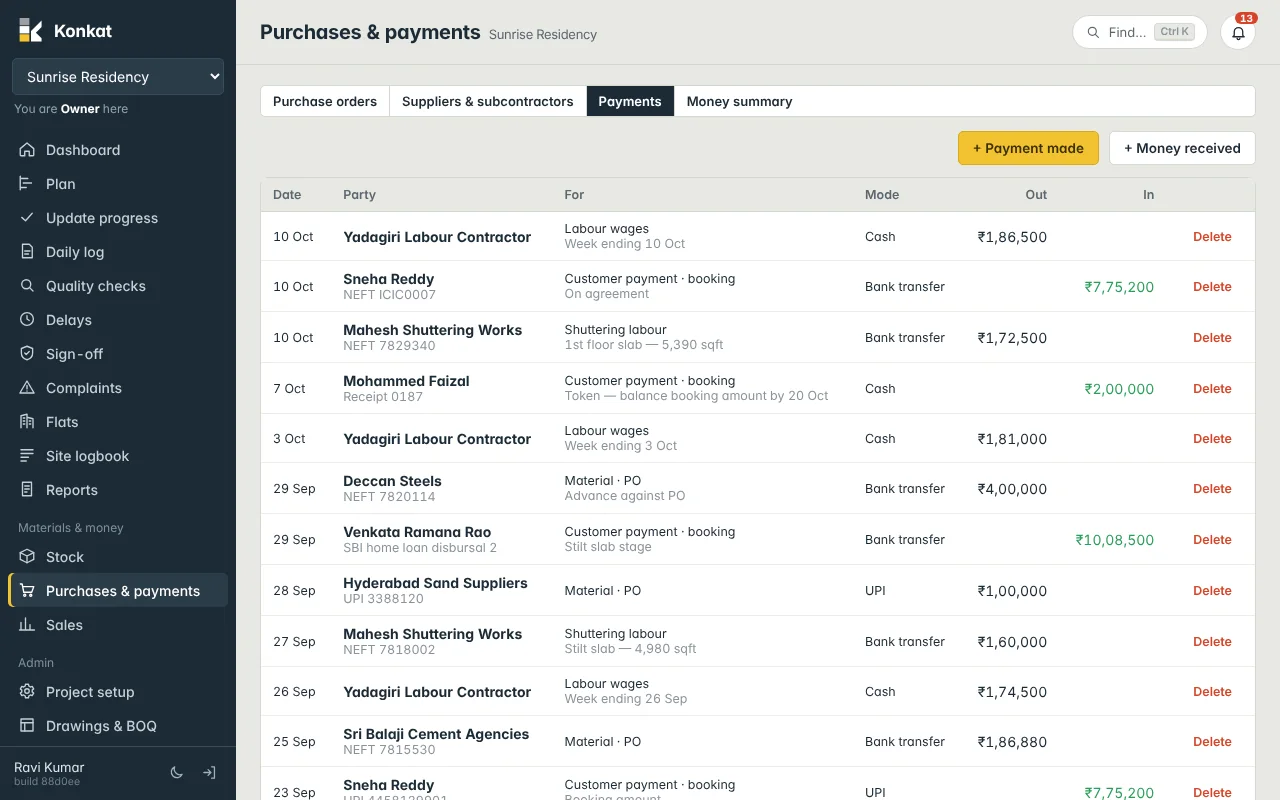
Task: Toggle dark mode with moon icon
Action: pos(177,773)
